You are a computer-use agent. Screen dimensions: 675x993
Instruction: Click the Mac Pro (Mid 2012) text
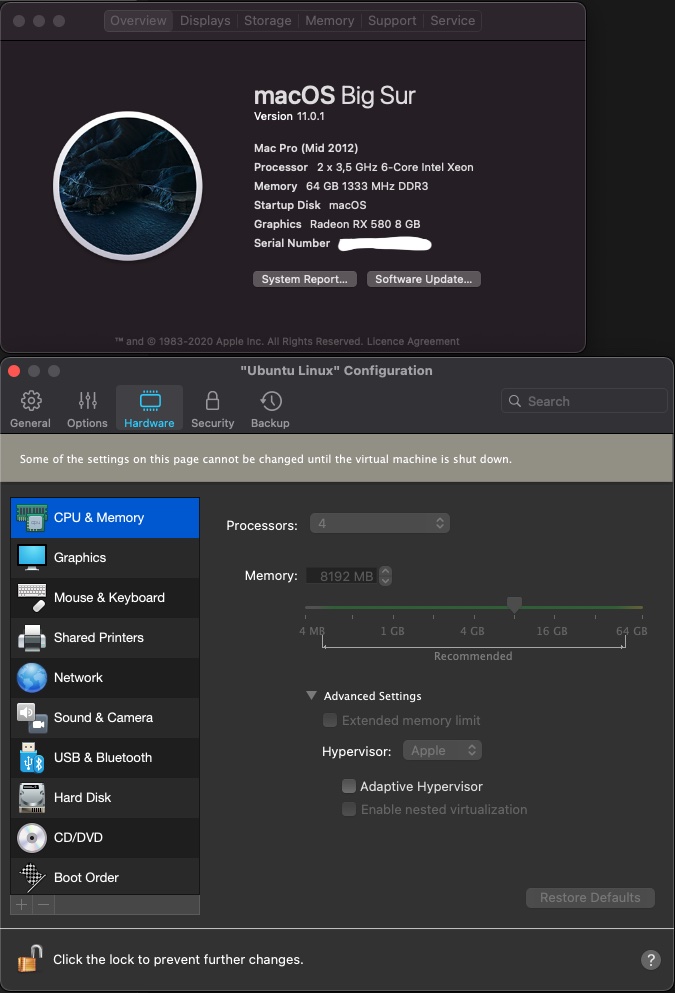(306, 148)
